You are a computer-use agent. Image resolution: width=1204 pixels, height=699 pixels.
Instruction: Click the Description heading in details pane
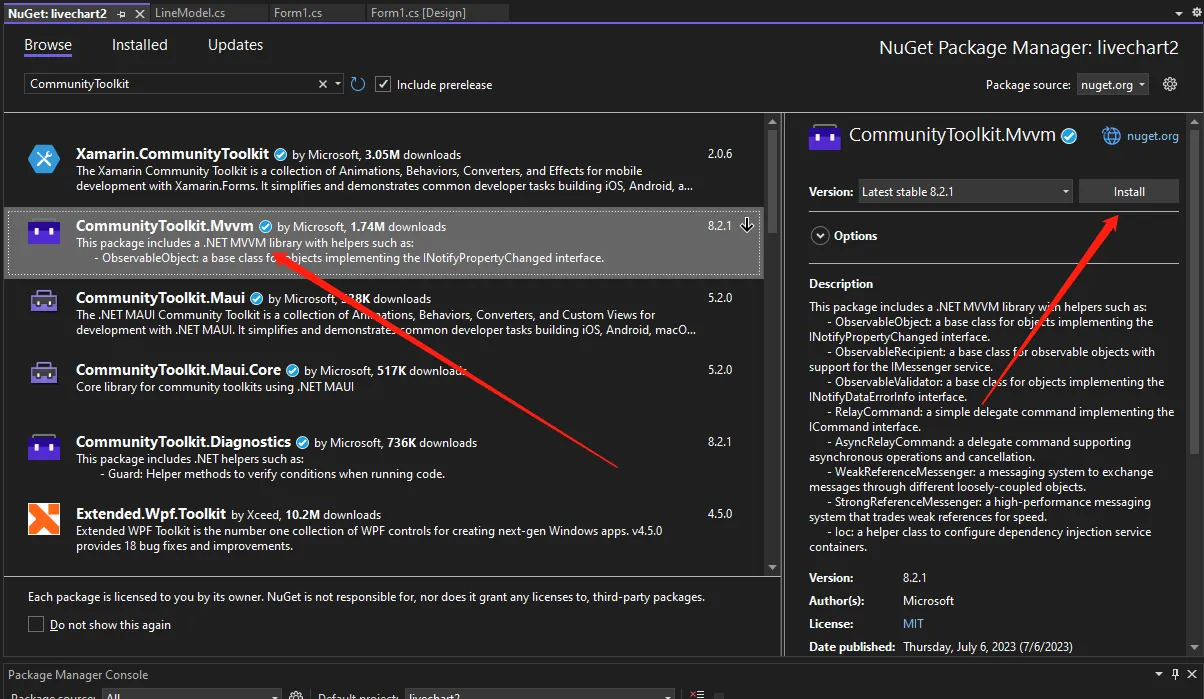tap(841, 284)
